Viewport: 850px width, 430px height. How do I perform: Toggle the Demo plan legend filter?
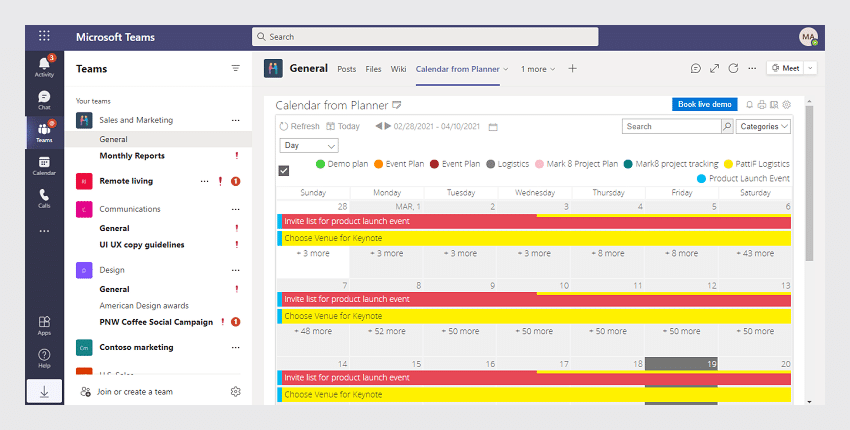coord(342,164)
